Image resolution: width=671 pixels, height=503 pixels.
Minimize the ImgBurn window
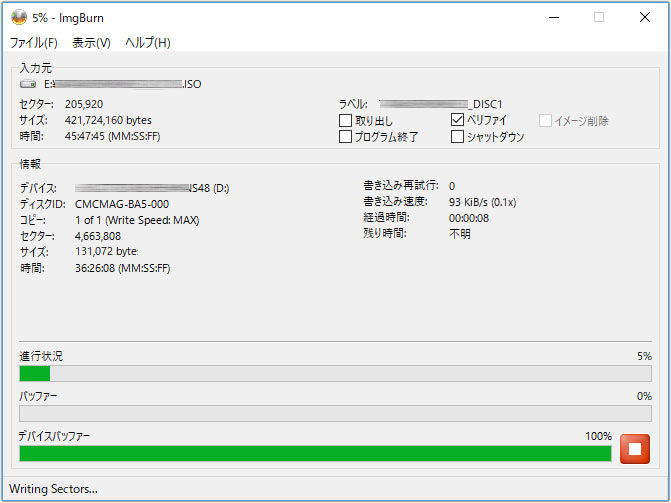pyautogui.click(x=554, y=18)
